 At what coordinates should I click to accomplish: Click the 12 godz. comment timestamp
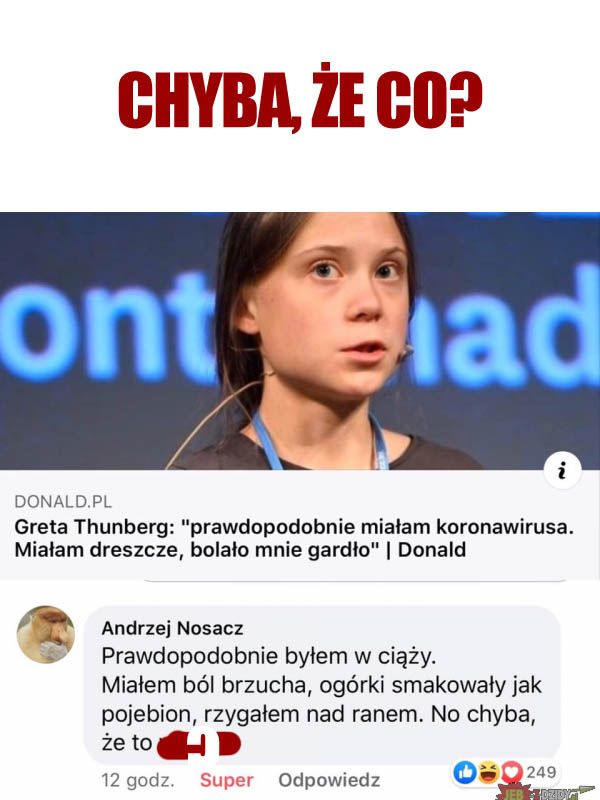138,780
